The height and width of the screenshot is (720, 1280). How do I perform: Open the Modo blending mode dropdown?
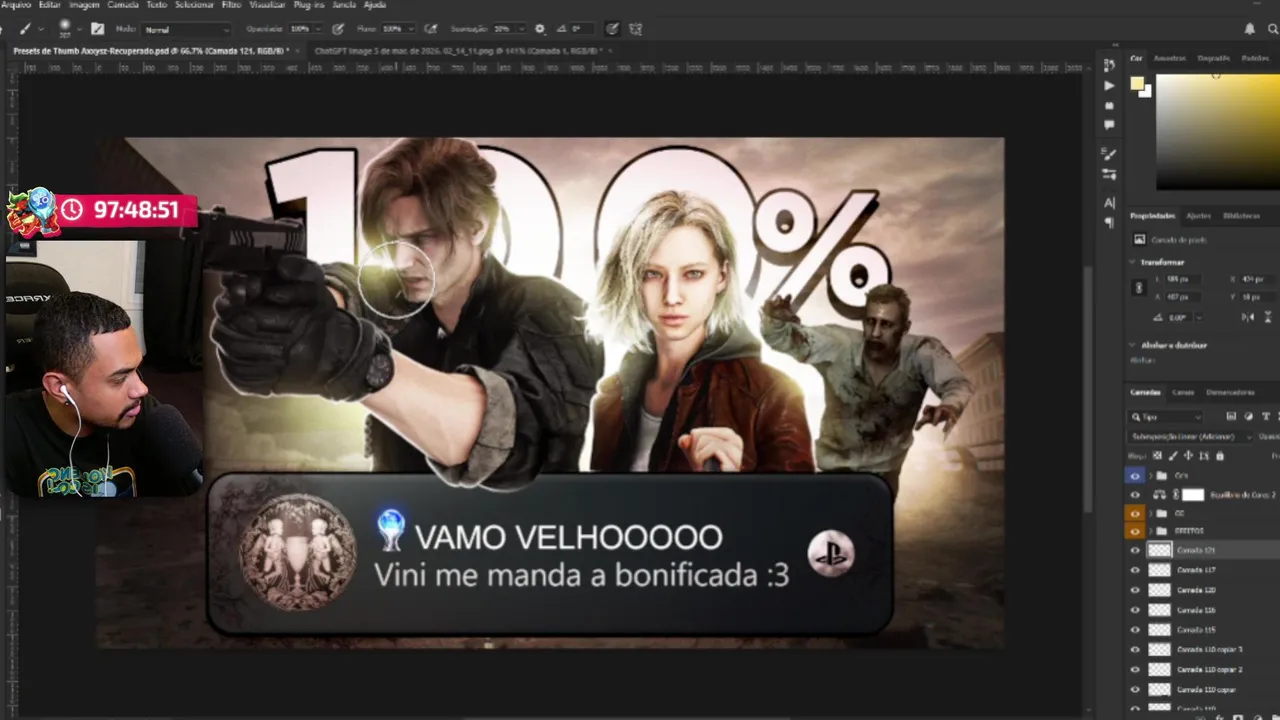point(186,30)
